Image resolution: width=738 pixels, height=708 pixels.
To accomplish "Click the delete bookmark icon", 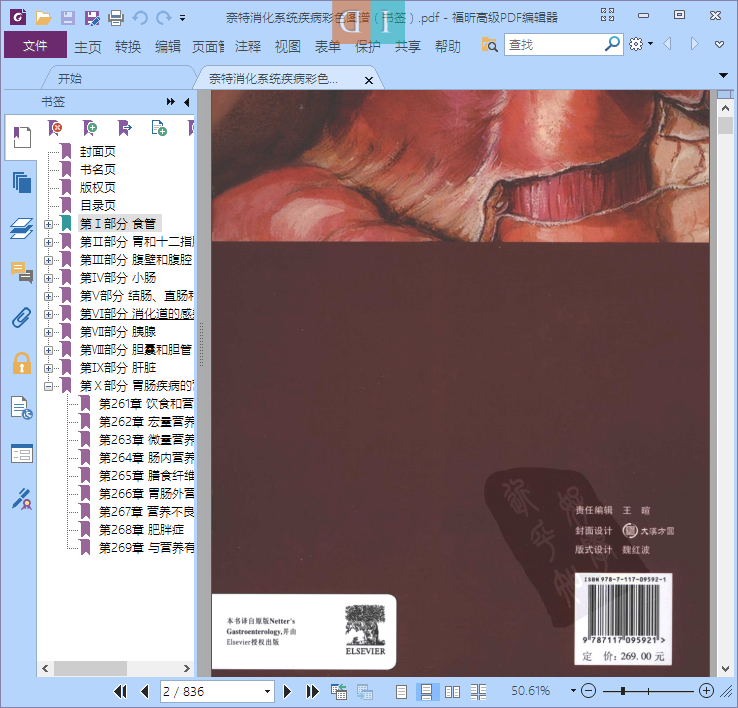I will pos(55,128).
